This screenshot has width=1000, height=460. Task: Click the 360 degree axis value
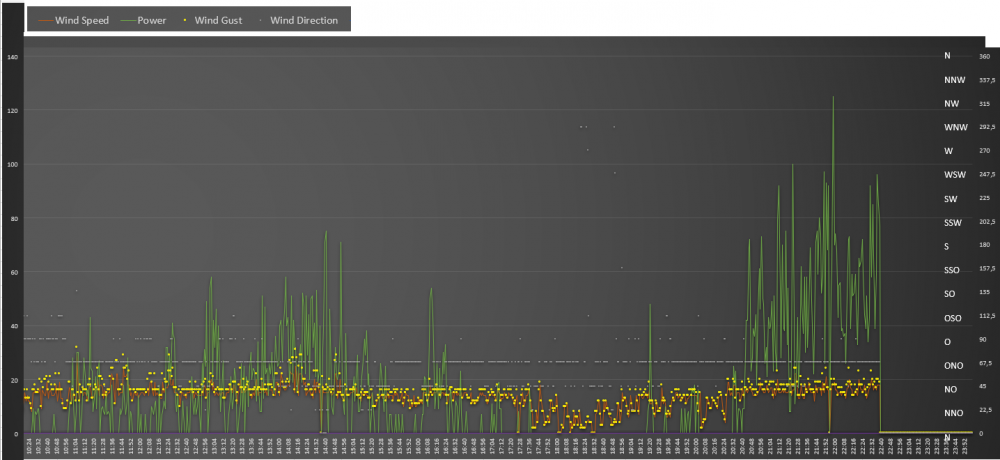click(x=984, y=57)
